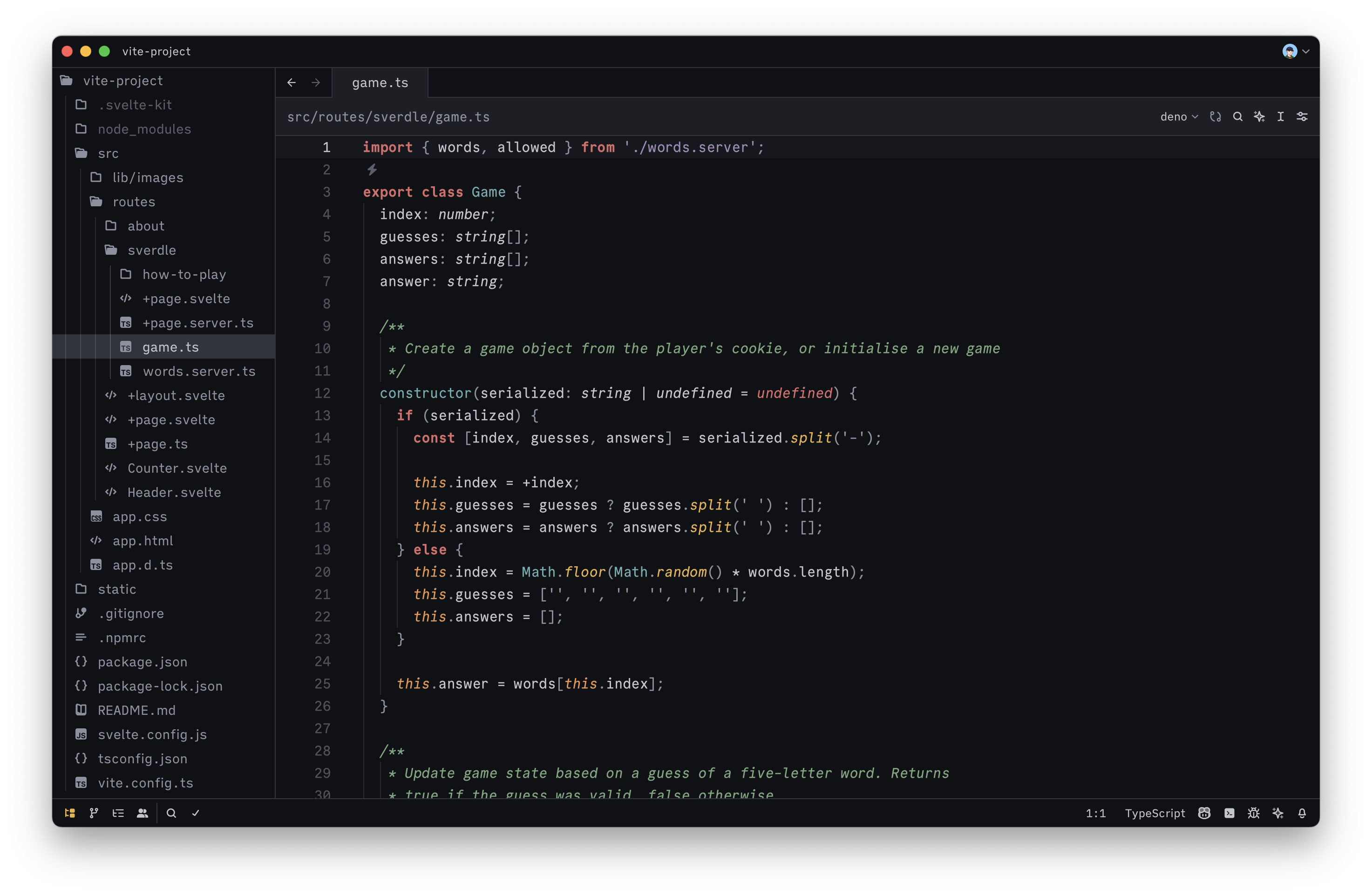1372x896 pixels.
Task: Click line number 12 in the gutter
Action: click(322, 393)
